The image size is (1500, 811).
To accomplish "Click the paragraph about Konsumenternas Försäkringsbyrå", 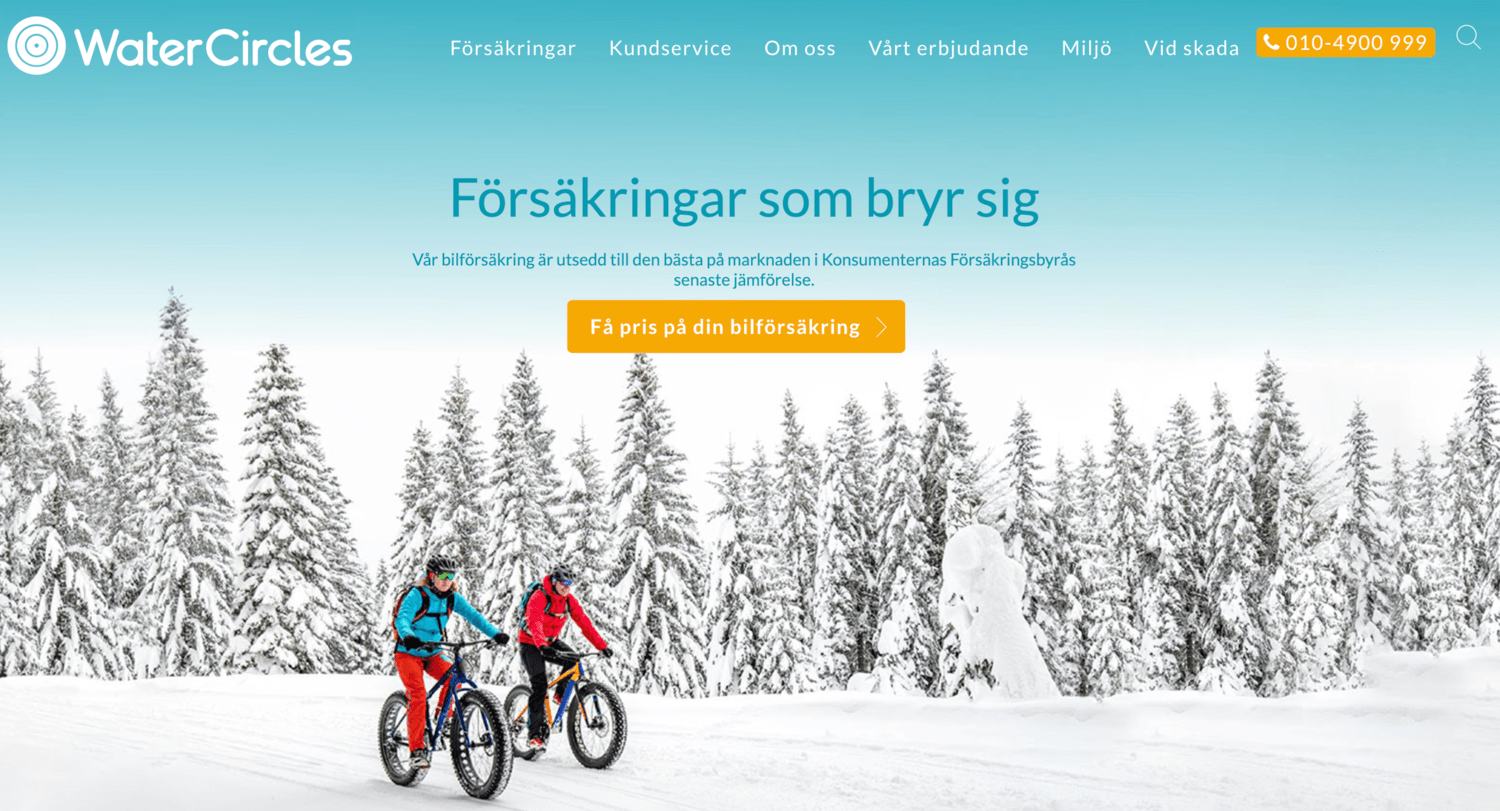I will tap(744, 270).
